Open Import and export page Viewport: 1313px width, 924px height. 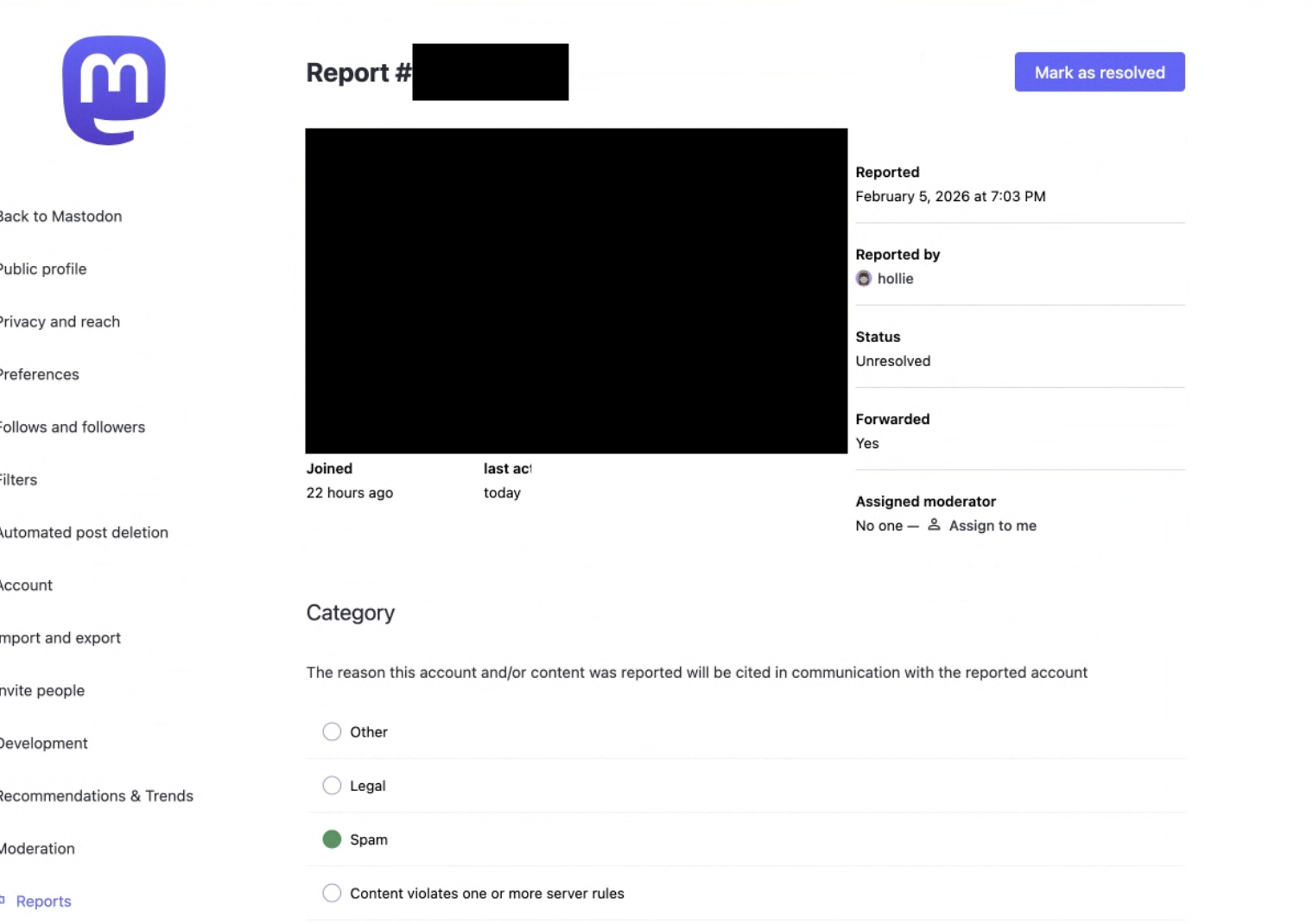[x=60, y=638]
